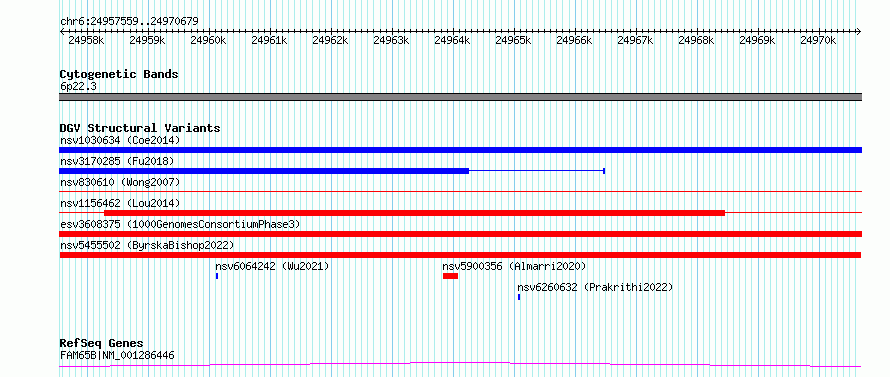Click the ruler's right arrow end
The image size is (890, 377).
(x=859, y=31)
